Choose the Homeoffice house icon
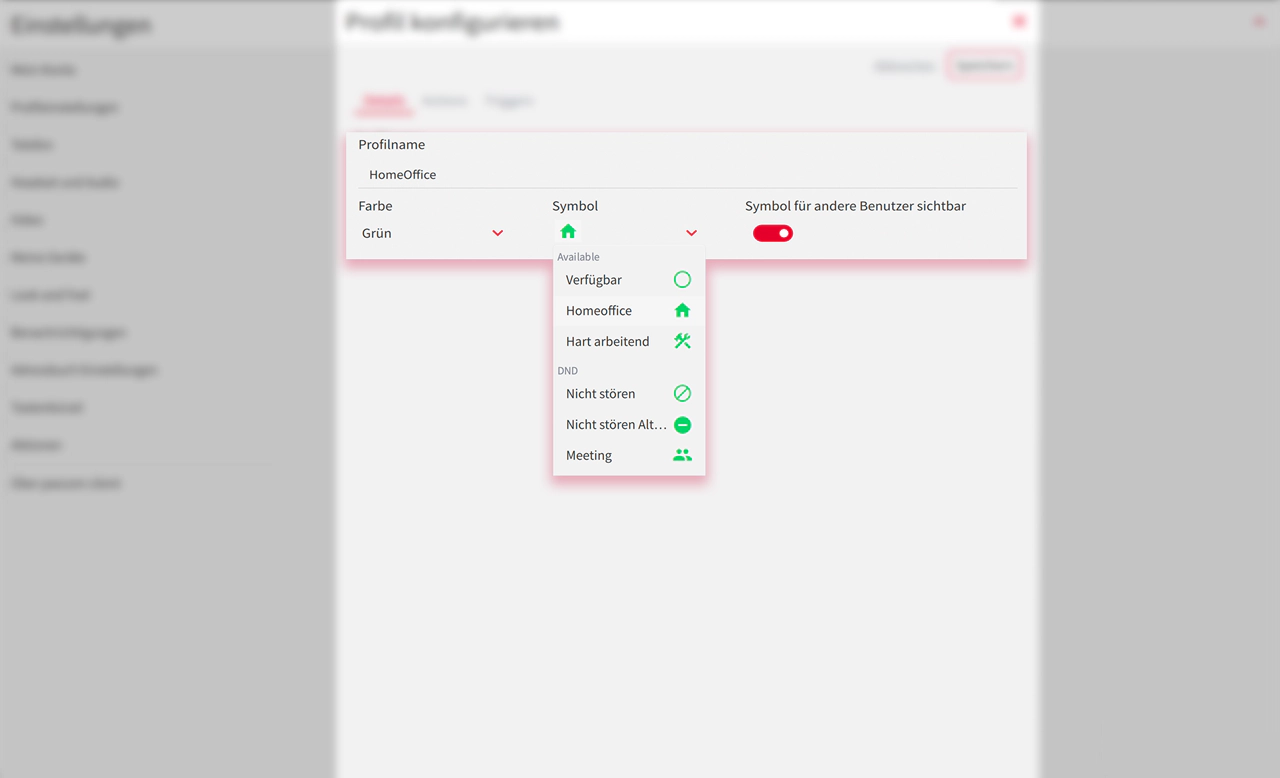1280x778 pixels. tap(682, 310)
